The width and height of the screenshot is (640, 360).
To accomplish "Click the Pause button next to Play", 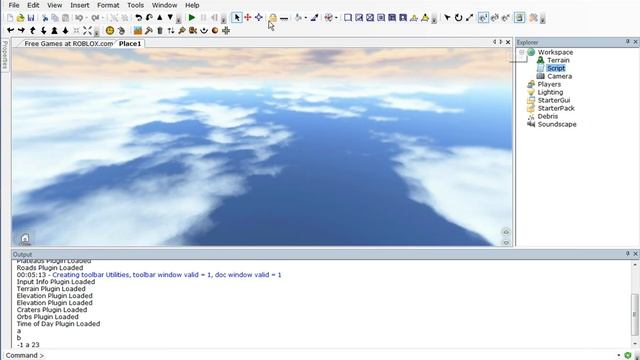I will (x=203, y=18).
